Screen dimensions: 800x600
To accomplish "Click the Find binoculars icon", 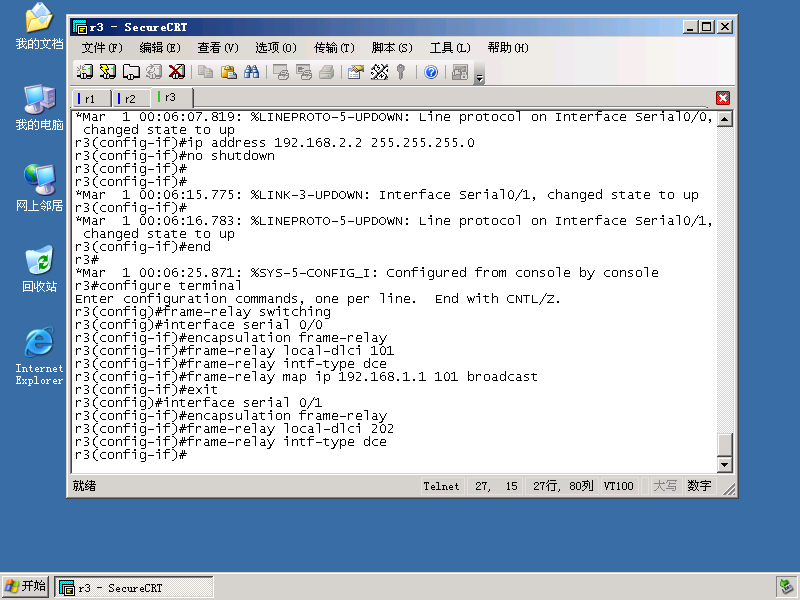I will click(x=252, y=72).
